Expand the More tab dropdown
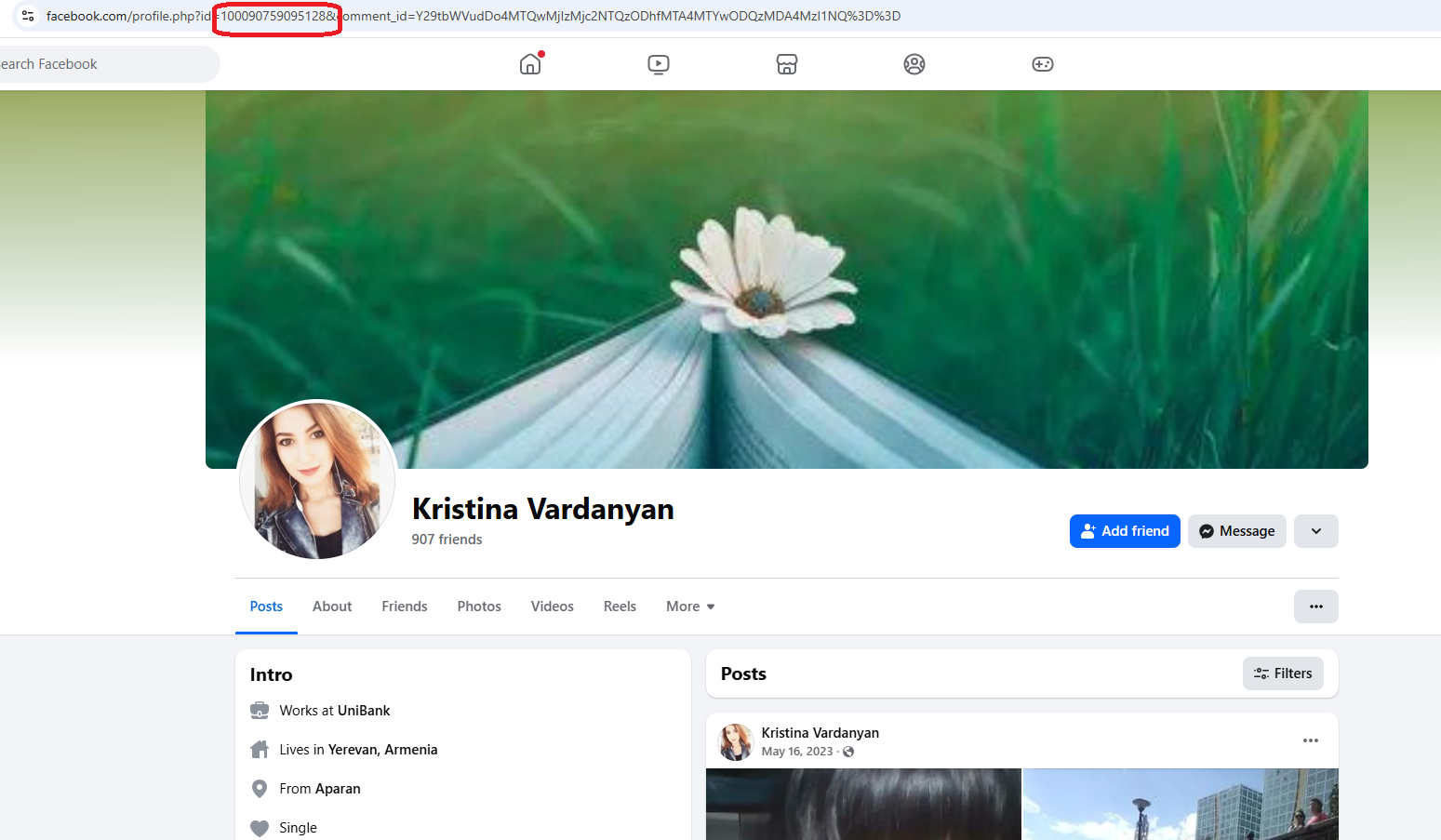Screen dimensions: 1441x840 (690, 607)
